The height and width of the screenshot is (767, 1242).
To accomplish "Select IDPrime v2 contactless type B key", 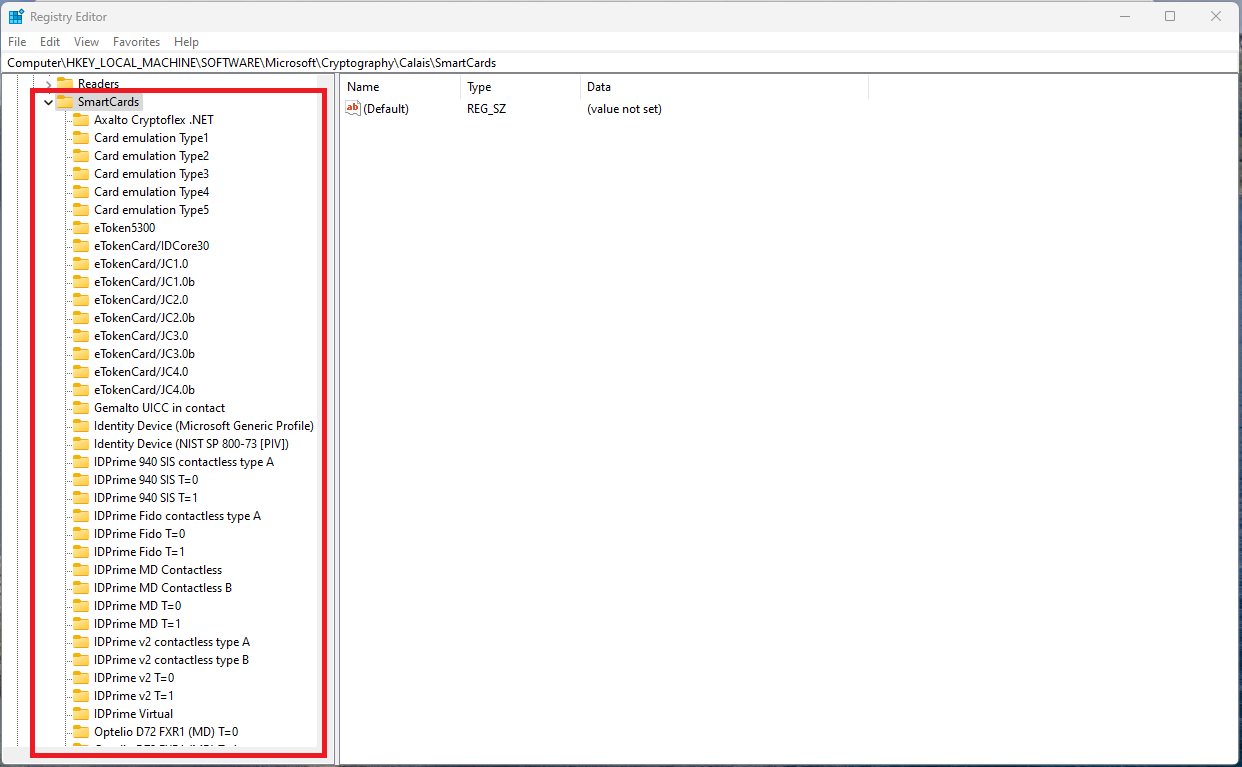I will [x=171, y=660].
